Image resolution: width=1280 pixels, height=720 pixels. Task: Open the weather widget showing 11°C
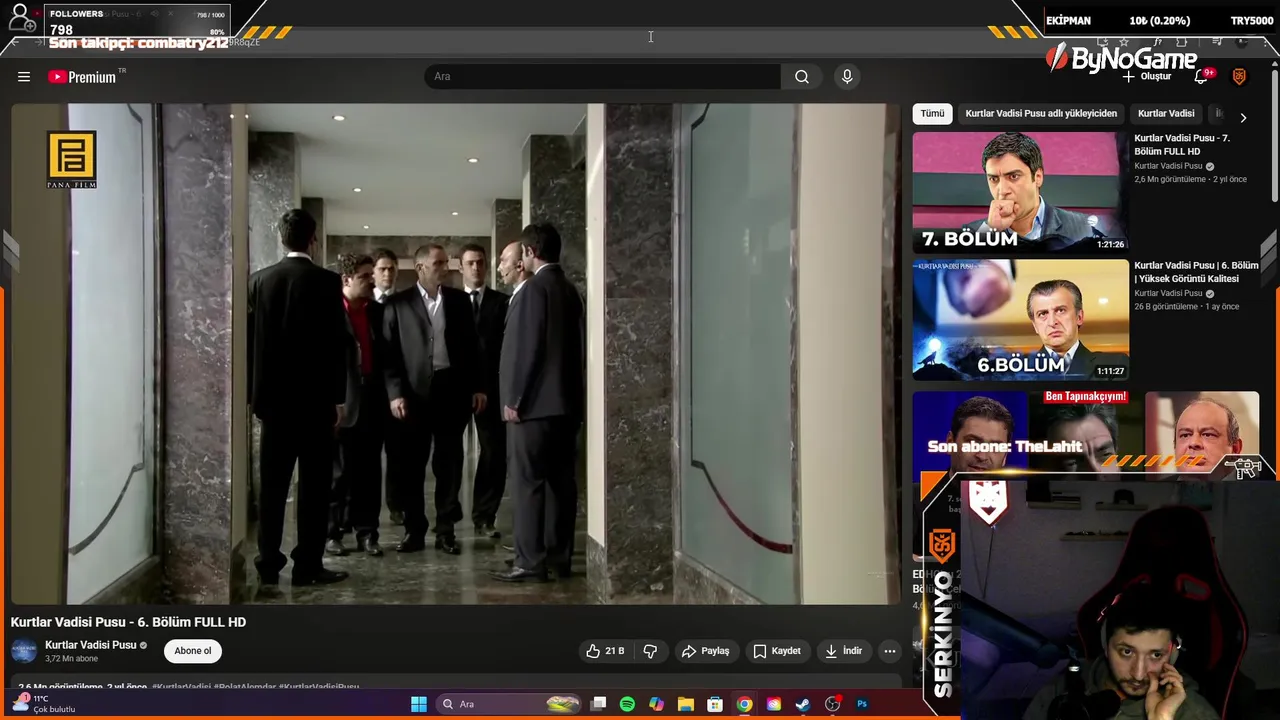45,704
